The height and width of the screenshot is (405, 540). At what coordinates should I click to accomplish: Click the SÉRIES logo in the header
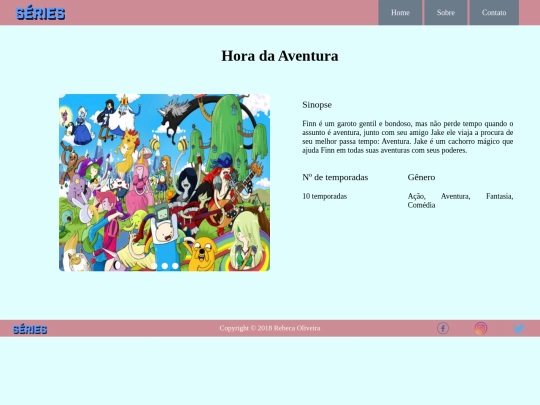pos(40,13)
